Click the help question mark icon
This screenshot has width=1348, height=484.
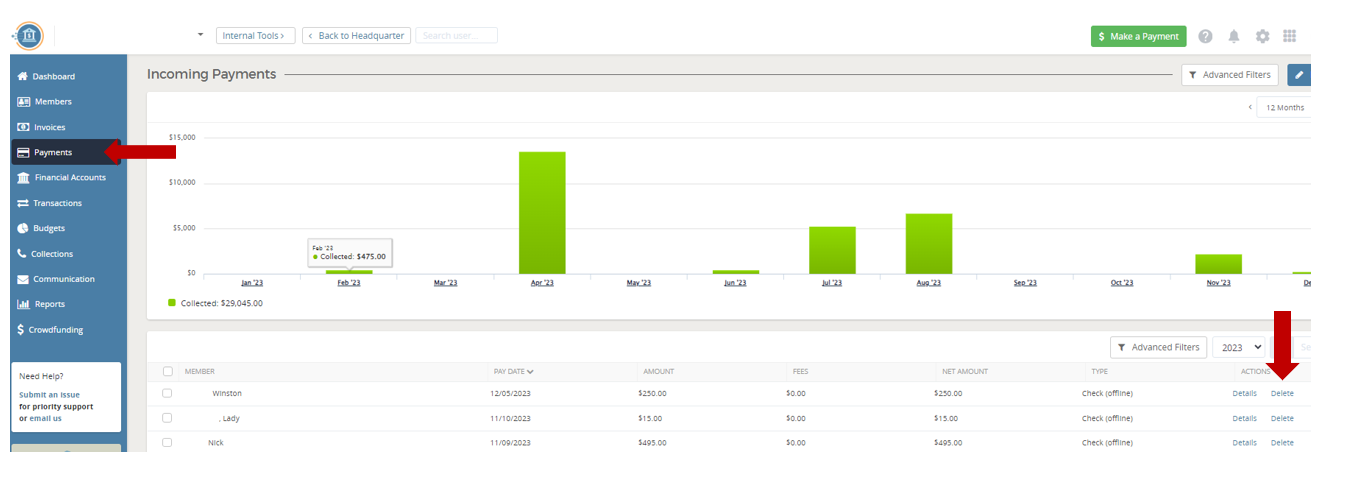pos(1205,36)
